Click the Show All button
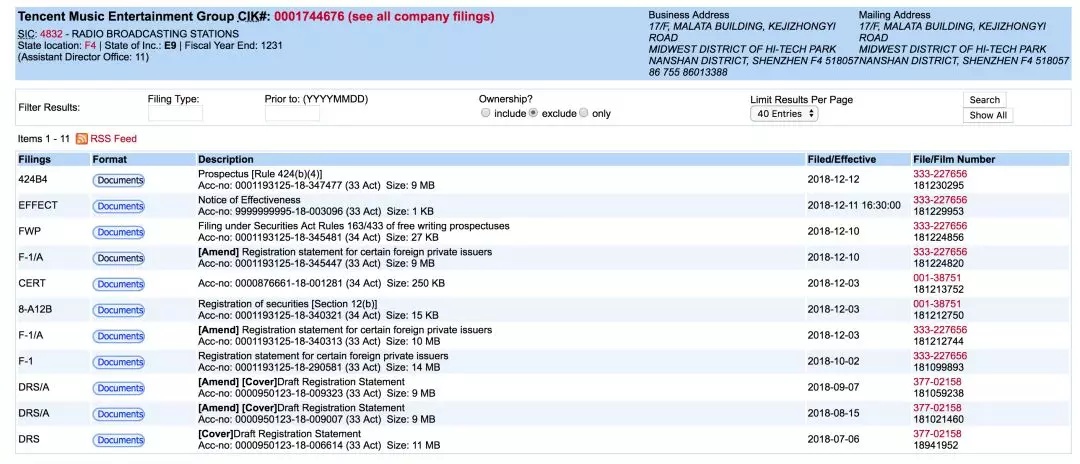1080x464 pixels. click(x=988, y=116)
